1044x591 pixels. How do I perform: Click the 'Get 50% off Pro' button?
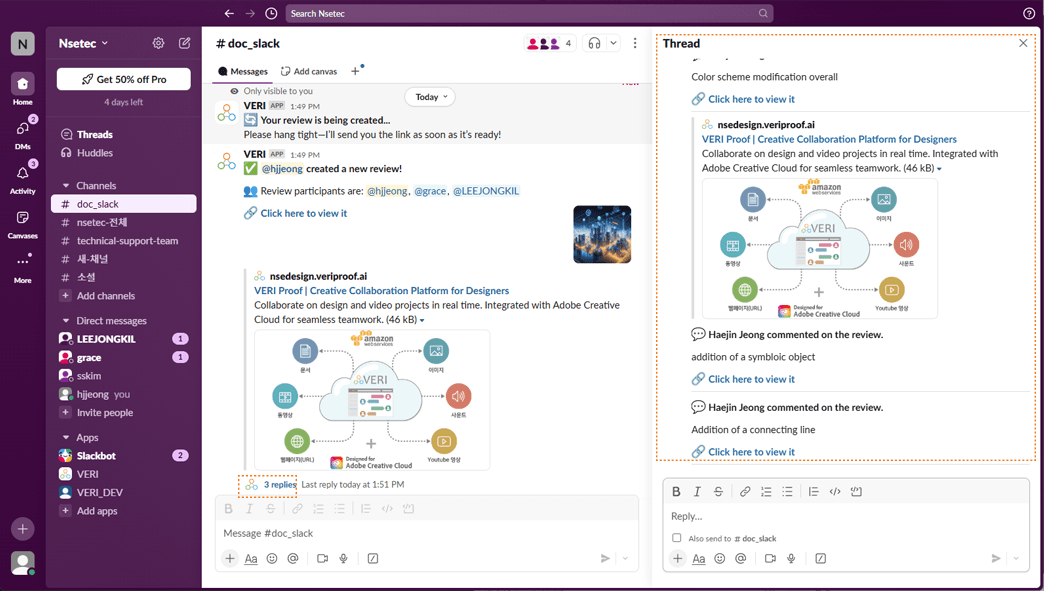[124, 79]
